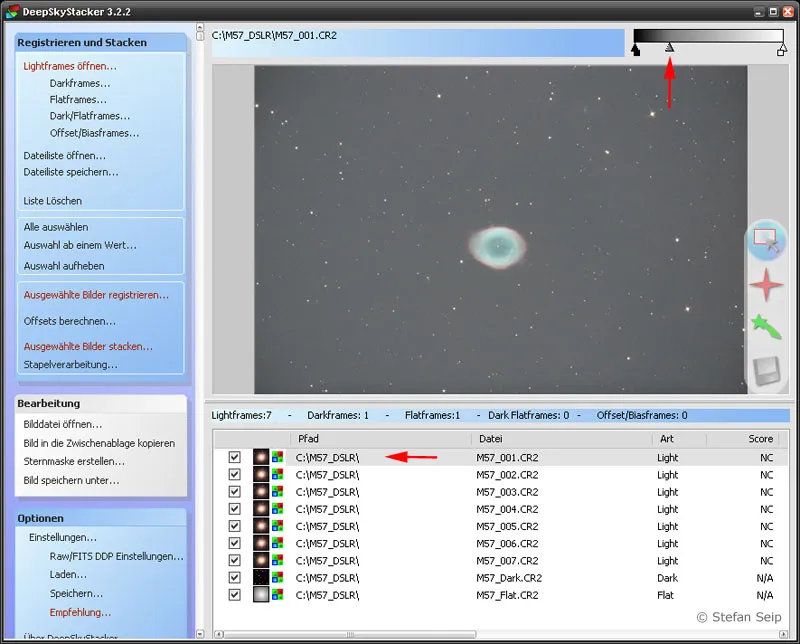Click the file list horizontal scrollbar
The width and height of the screenshot is (800, 644).
[x=349, y=634]
